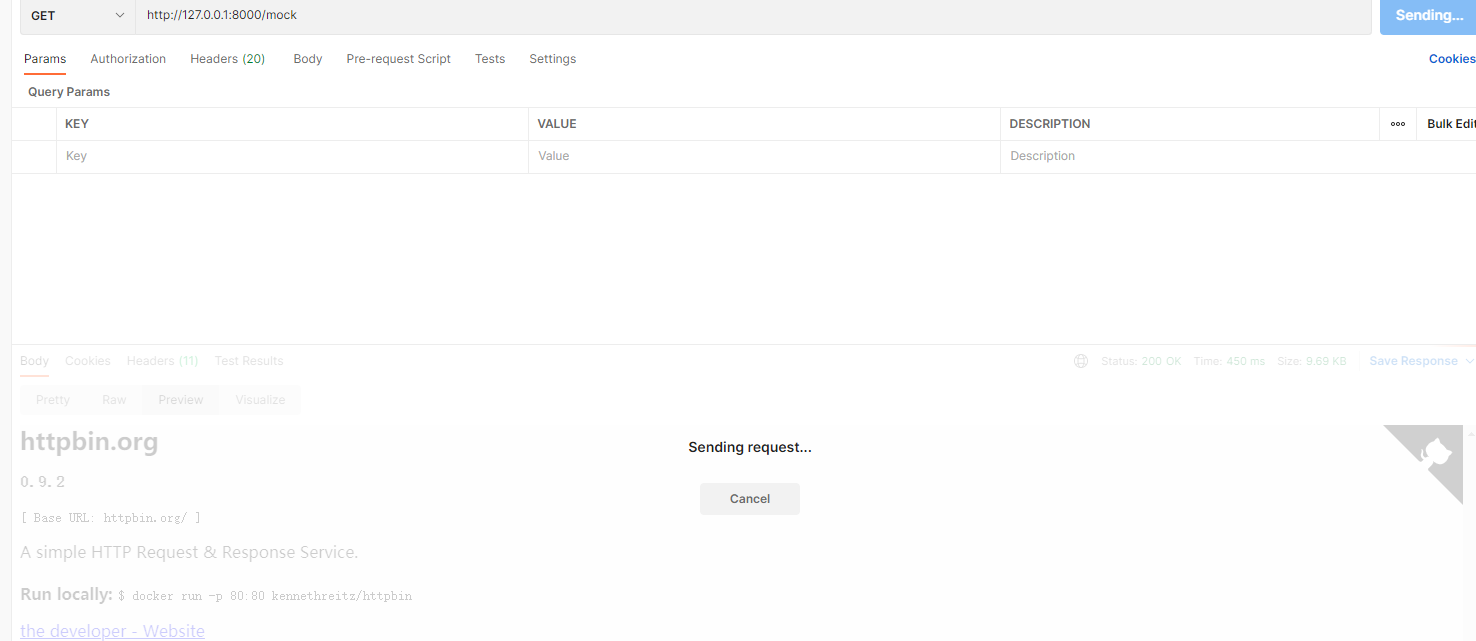Viewport: 1476px width, 641px height.
Task: Open the Pre-request Script tab
Action: tap(399, 59)
